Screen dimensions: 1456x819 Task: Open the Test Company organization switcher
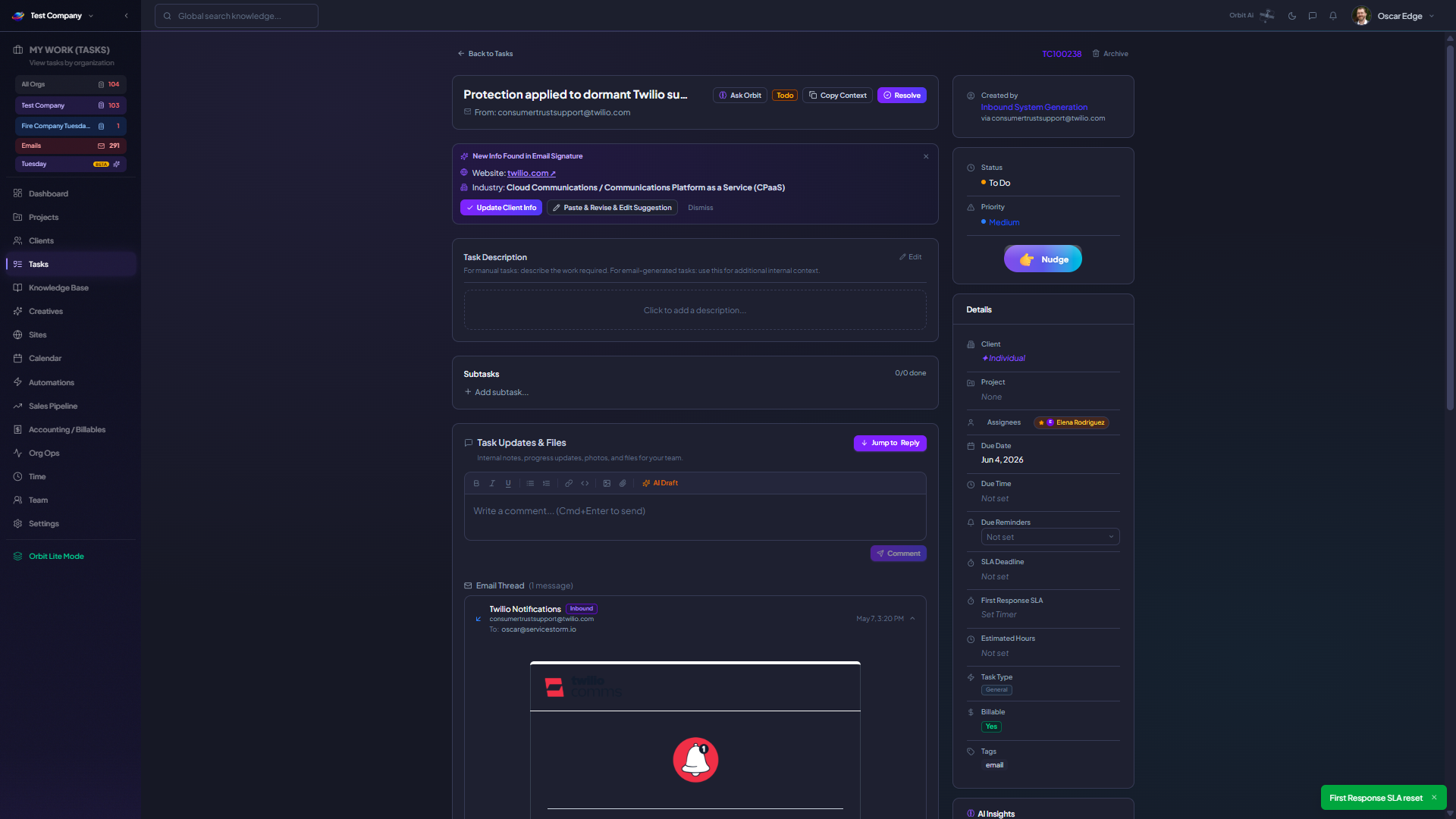[53, 16]
